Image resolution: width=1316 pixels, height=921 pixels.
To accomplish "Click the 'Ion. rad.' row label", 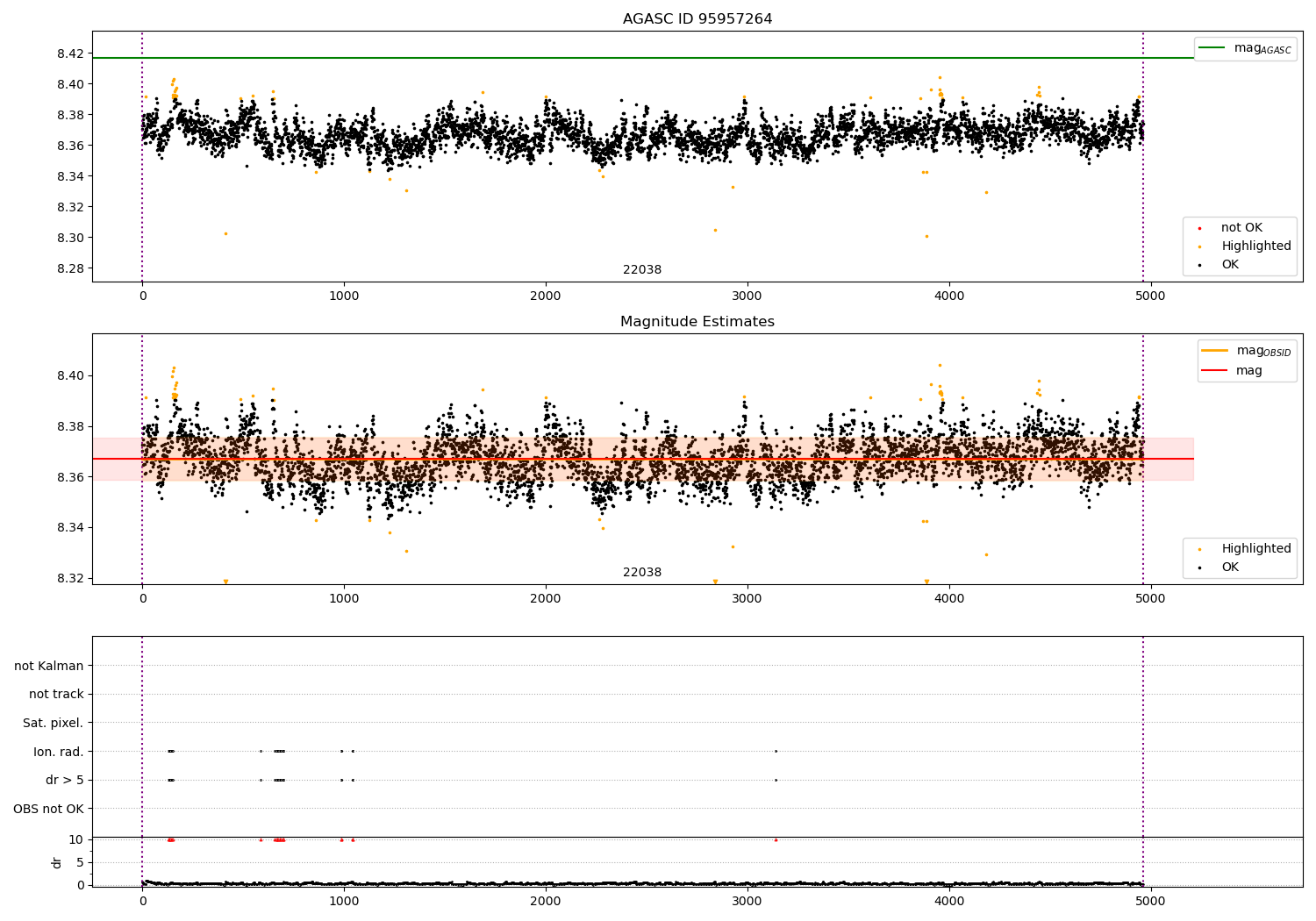I will coord(59,753).
